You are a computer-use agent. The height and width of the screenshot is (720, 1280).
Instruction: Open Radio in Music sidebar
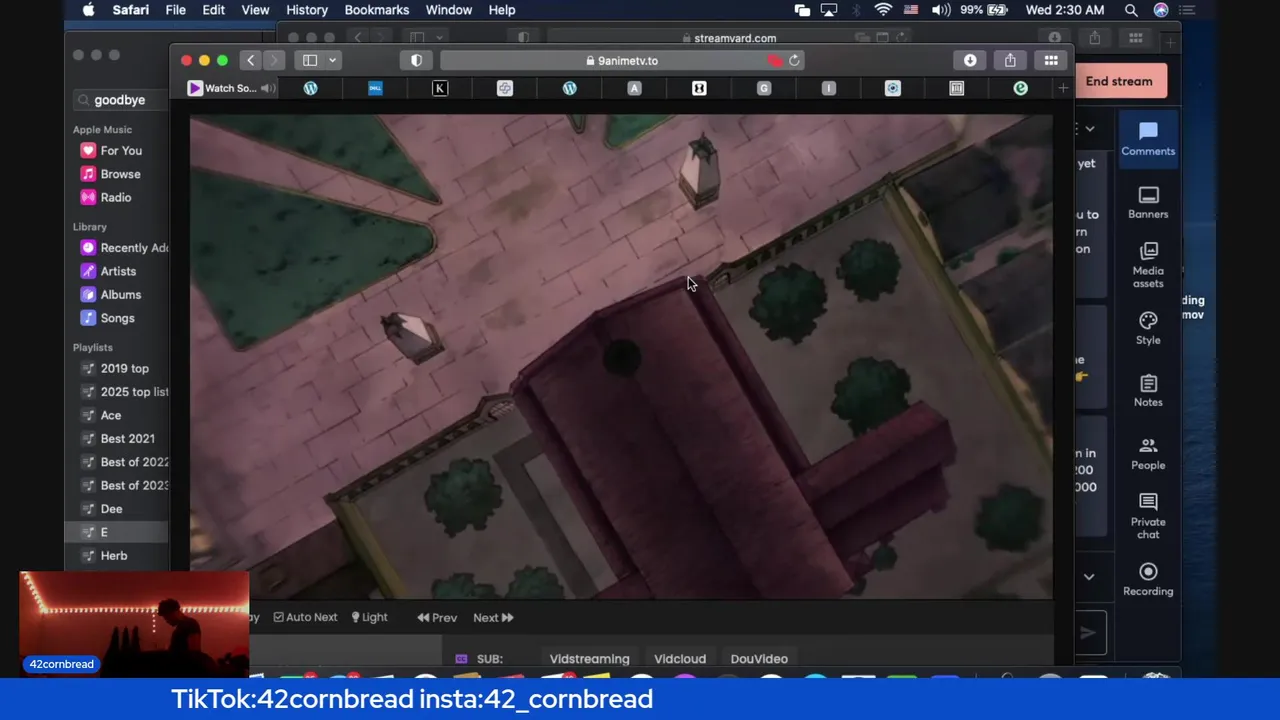pyautogui.click(x=107, y=197)
